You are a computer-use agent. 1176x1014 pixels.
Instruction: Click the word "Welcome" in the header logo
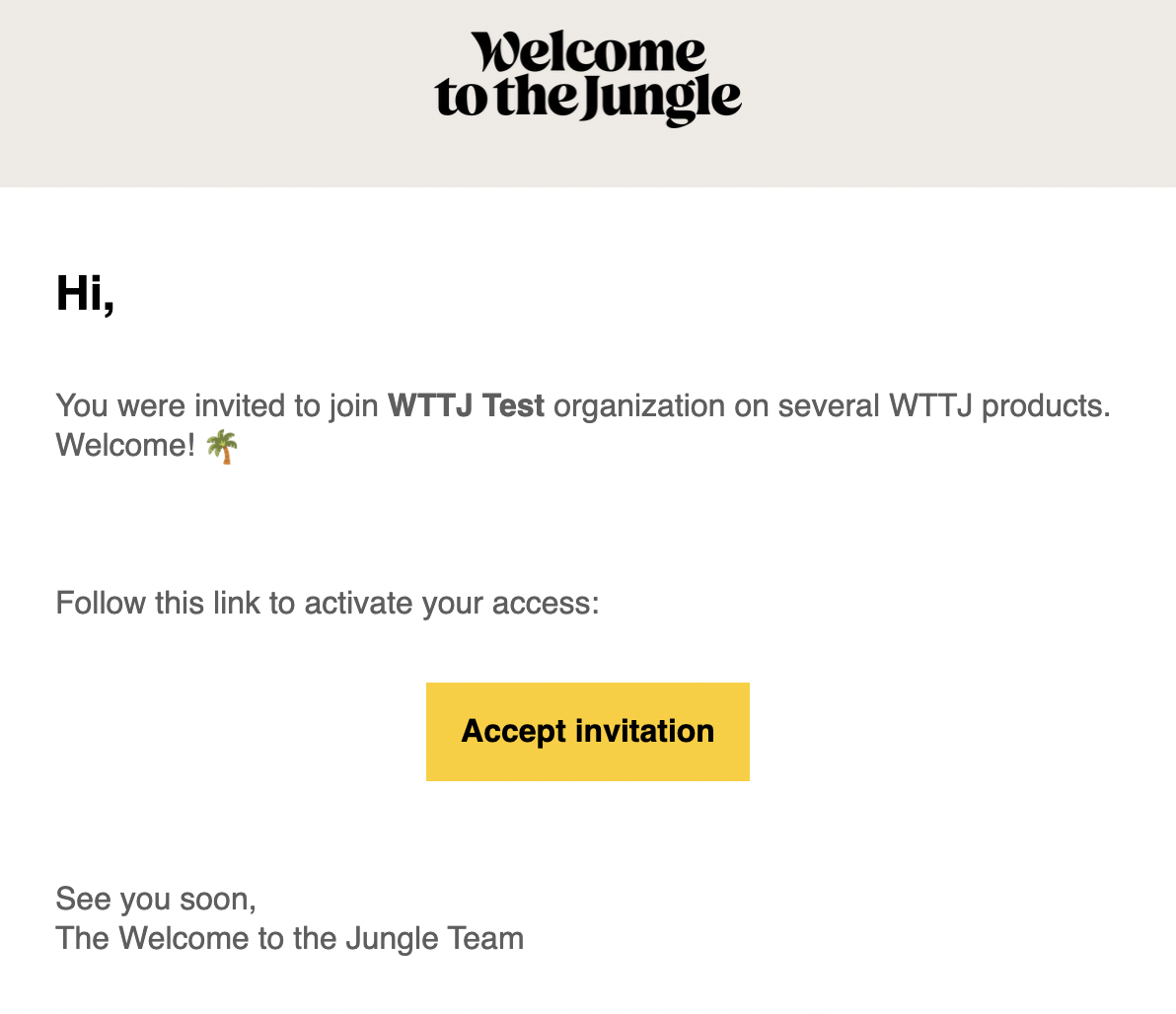click(x=588, y=53)
